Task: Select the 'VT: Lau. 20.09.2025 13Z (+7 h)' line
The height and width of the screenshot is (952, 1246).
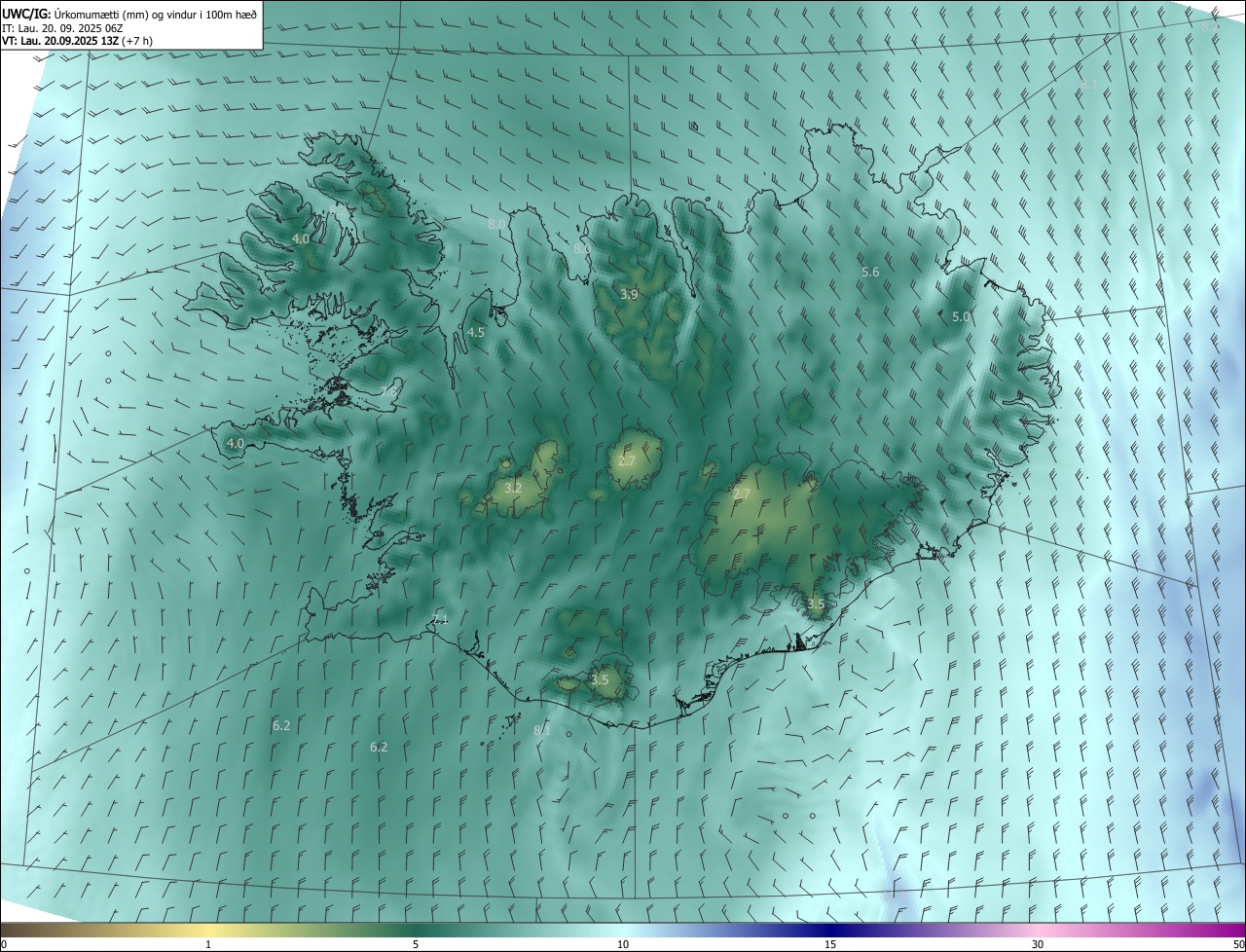Action: [78, 41]
